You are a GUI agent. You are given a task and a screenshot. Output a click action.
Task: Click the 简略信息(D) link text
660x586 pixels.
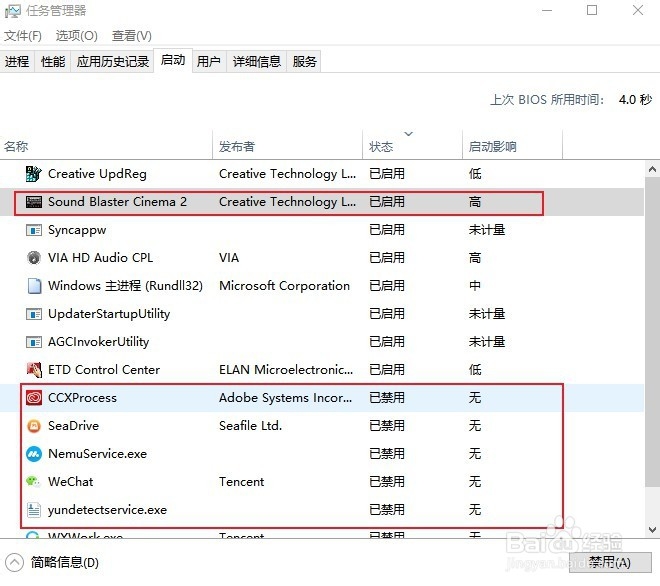[x=64, y=562]
